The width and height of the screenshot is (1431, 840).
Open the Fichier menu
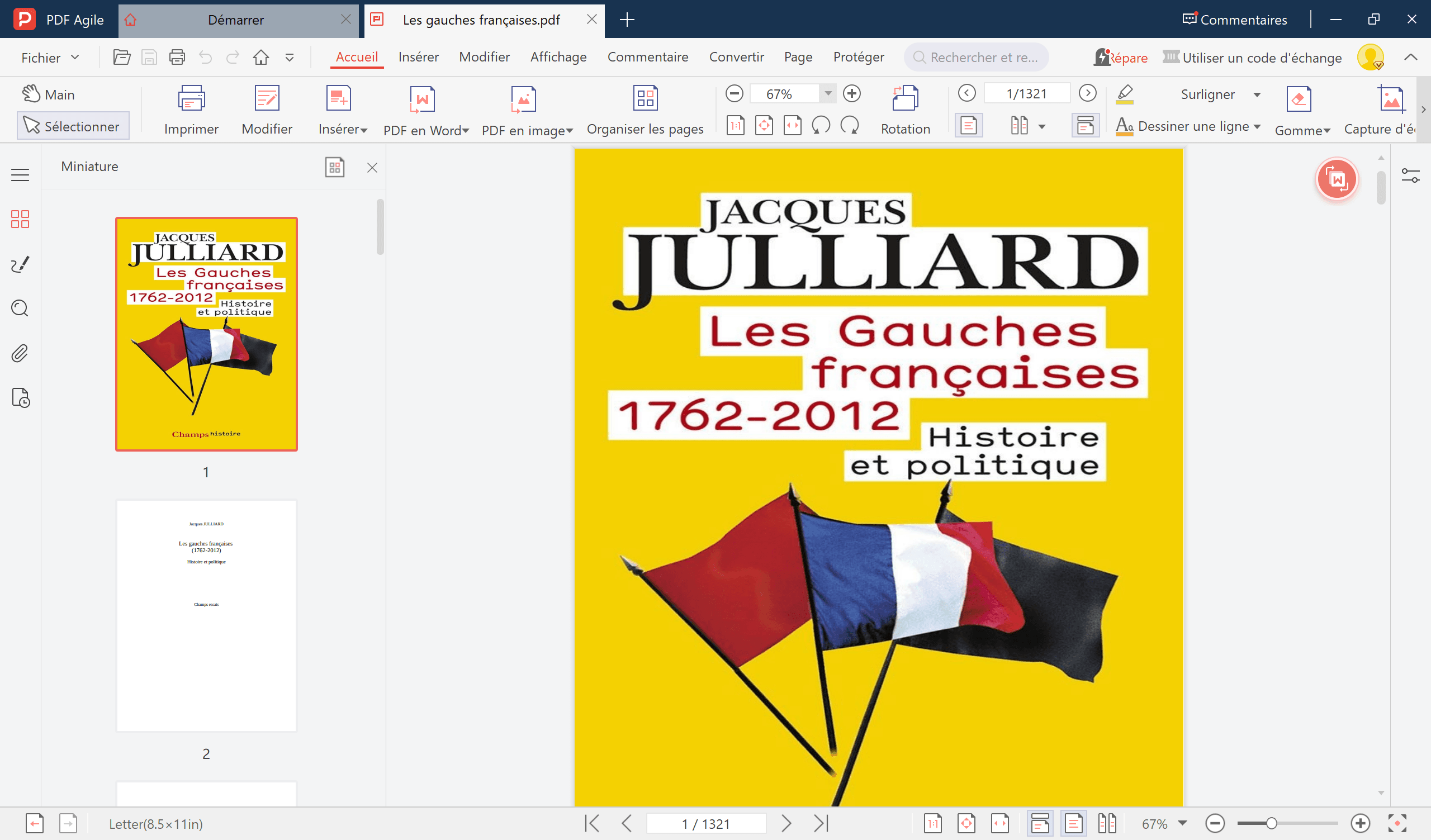tap(50, 58)
